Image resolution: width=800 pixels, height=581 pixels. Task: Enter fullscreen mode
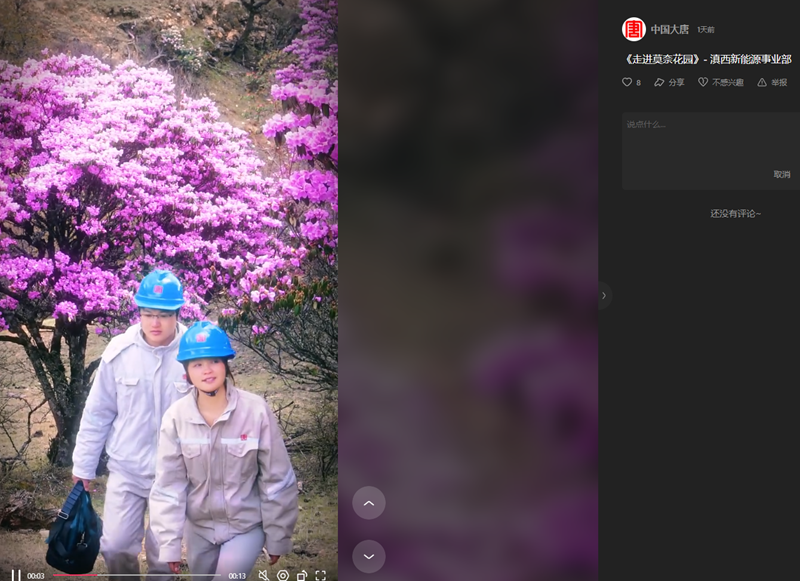(x=321, y=575)
